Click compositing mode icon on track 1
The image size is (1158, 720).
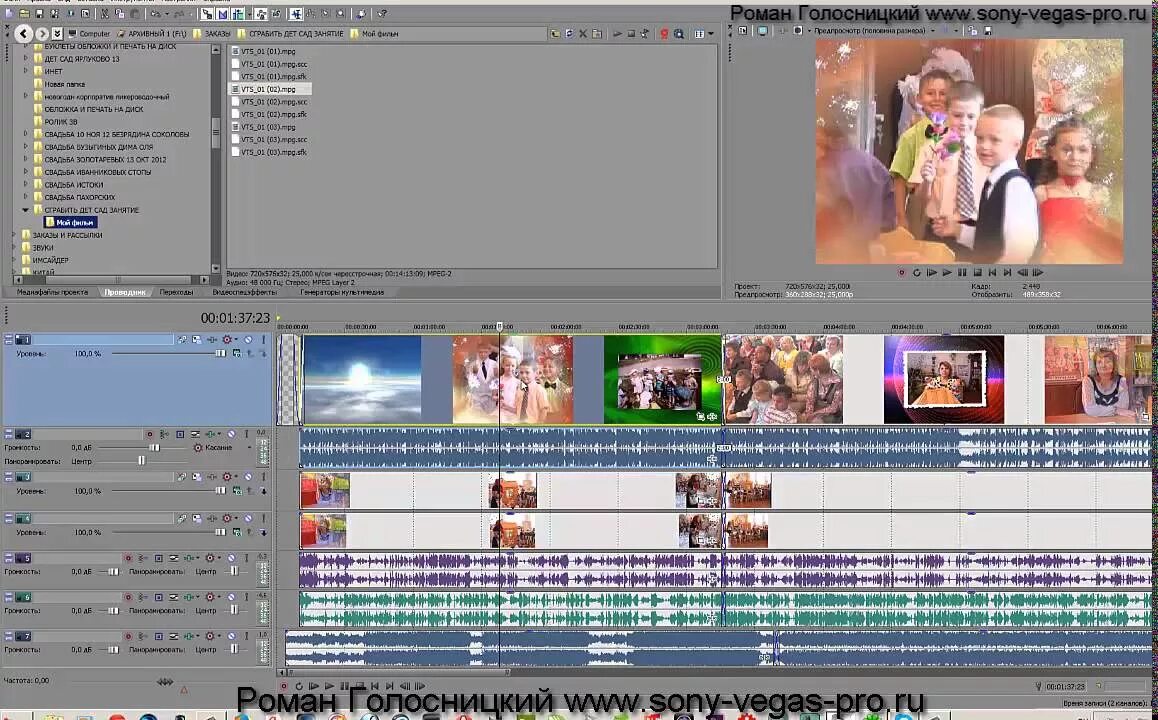tap(236, 353)
